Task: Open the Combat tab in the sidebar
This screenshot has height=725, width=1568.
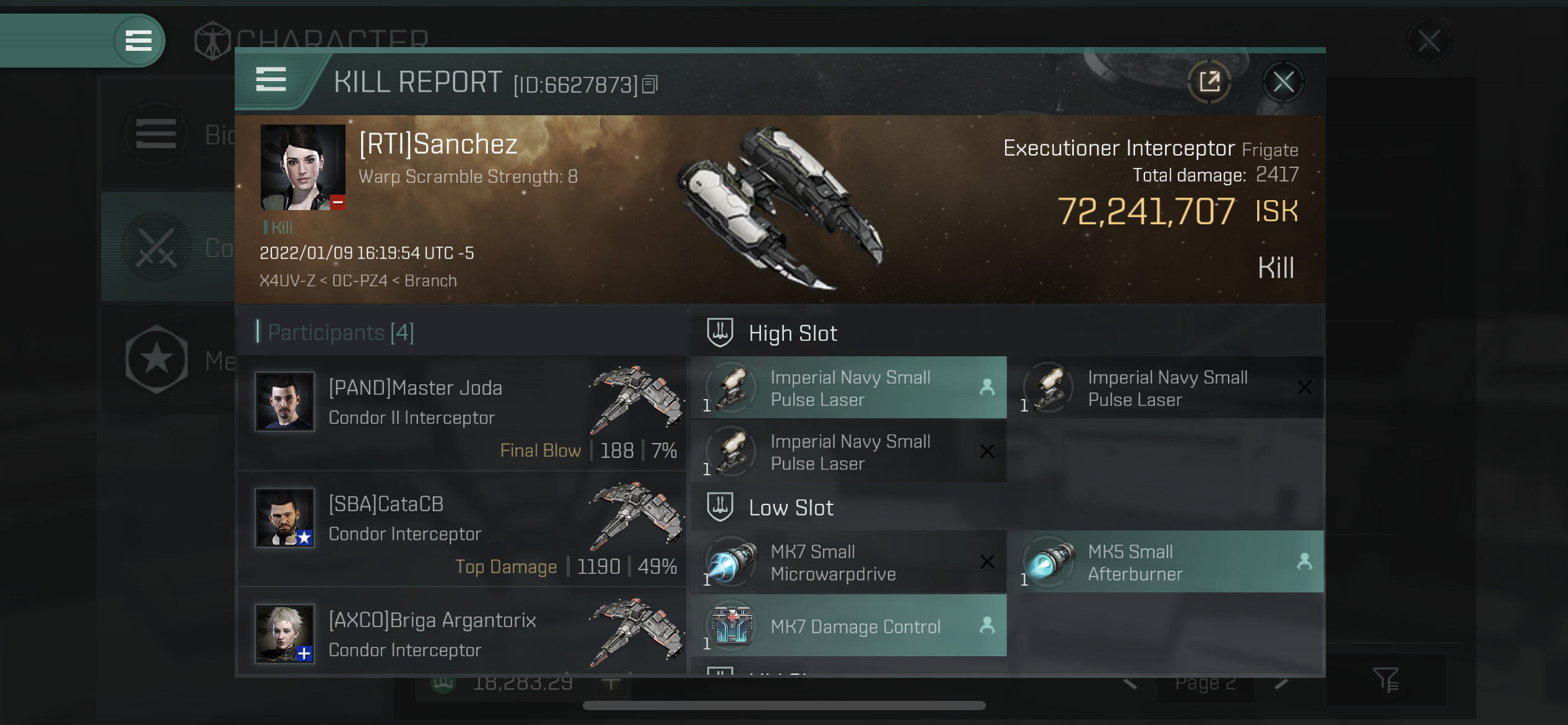Action: (x=168, y=247)
